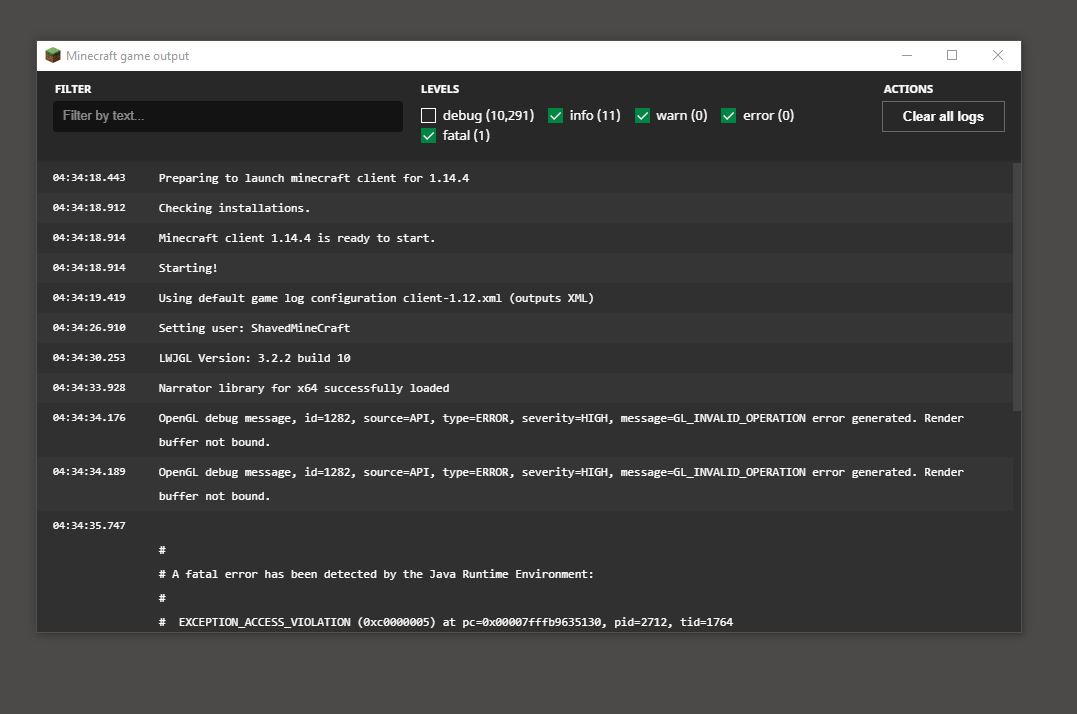Minimize the Minecraft game output window
The width and height of the screenshot is (1077, 714).
[906, 56]
